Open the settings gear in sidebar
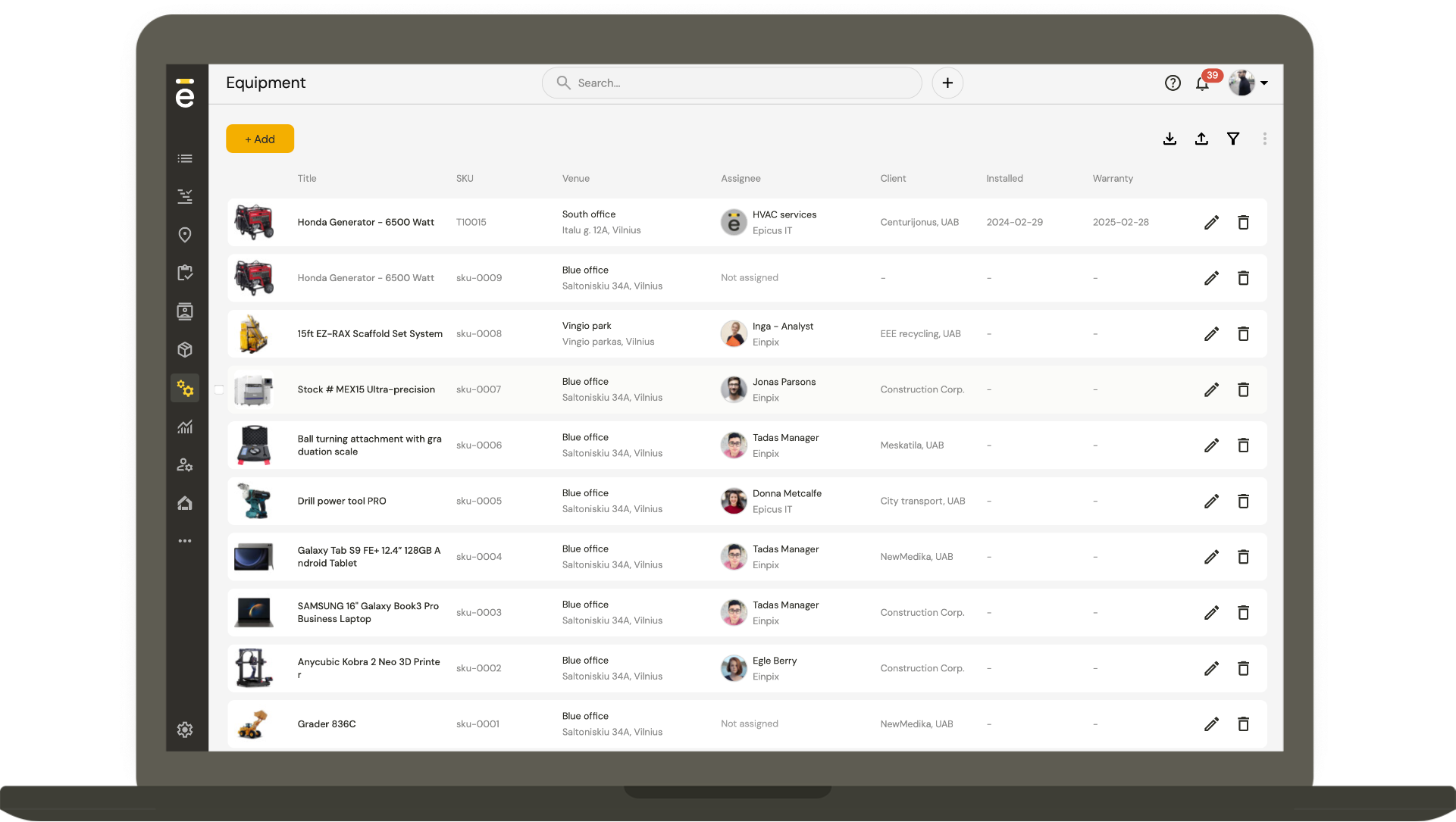1456x822 pixels. (185, 730)
